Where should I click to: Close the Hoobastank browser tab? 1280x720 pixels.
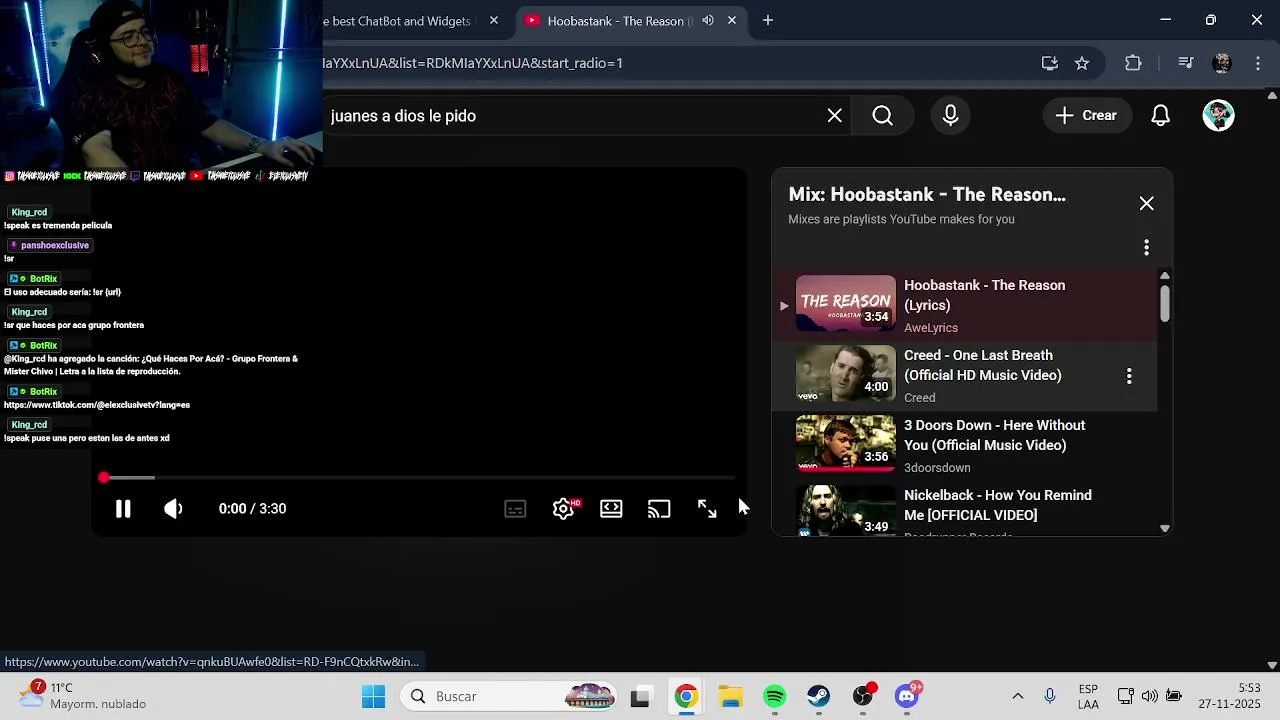pos(732,21)
